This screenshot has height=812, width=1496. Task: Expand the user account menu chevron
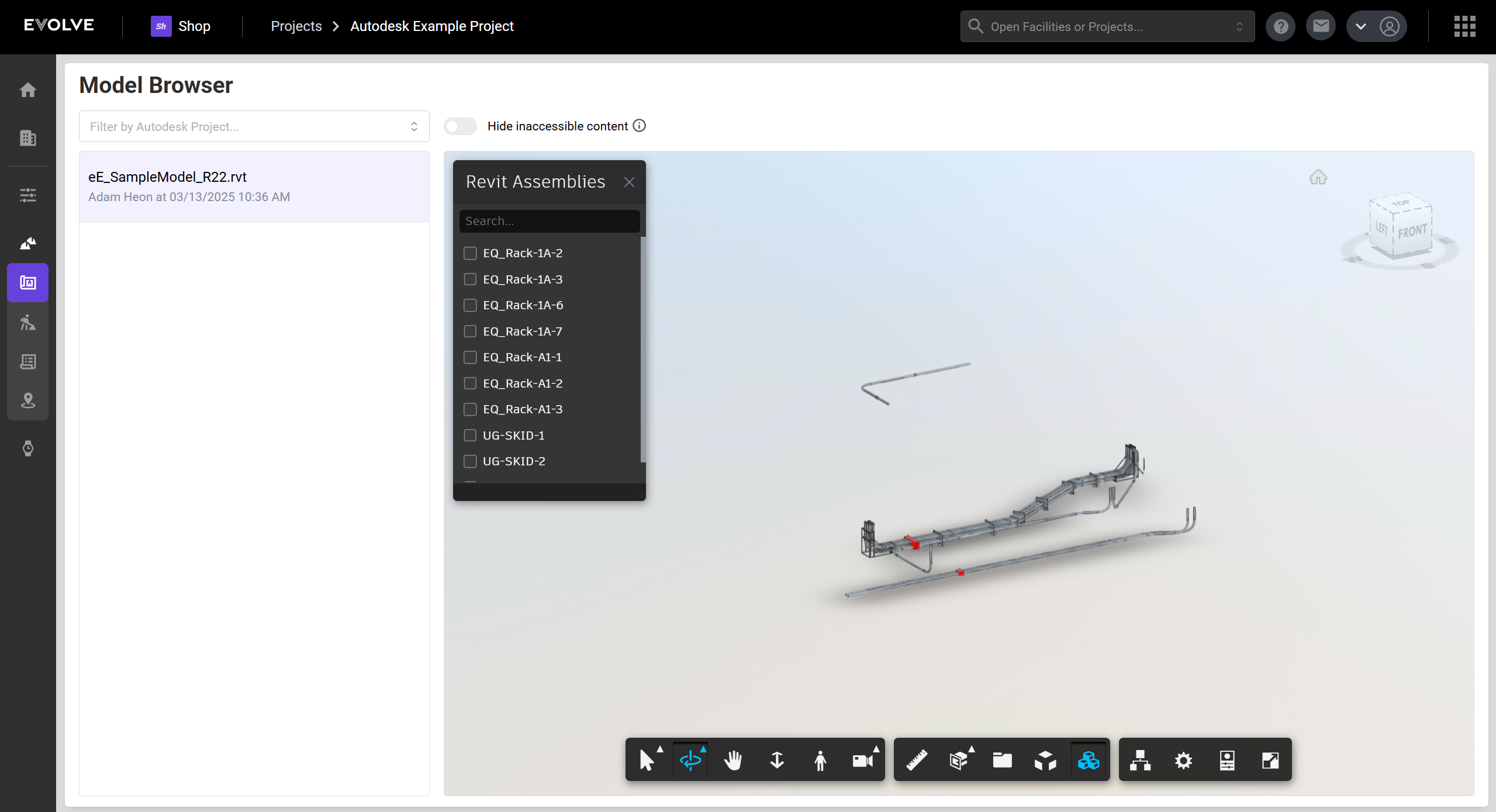pyautogui.click(x=1361, y=27)
